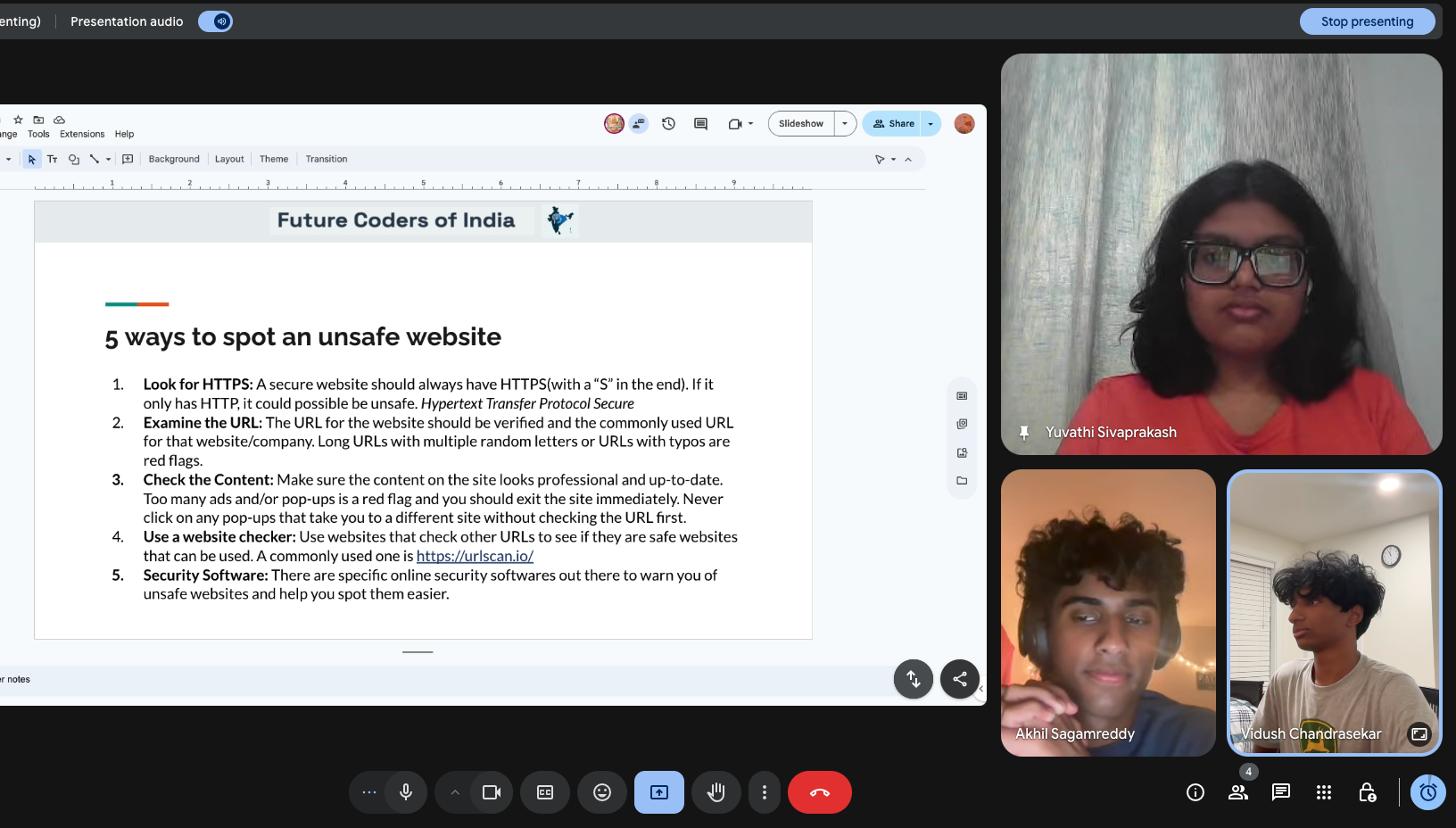Click the raise hand icon

click(x=716, y=792)
